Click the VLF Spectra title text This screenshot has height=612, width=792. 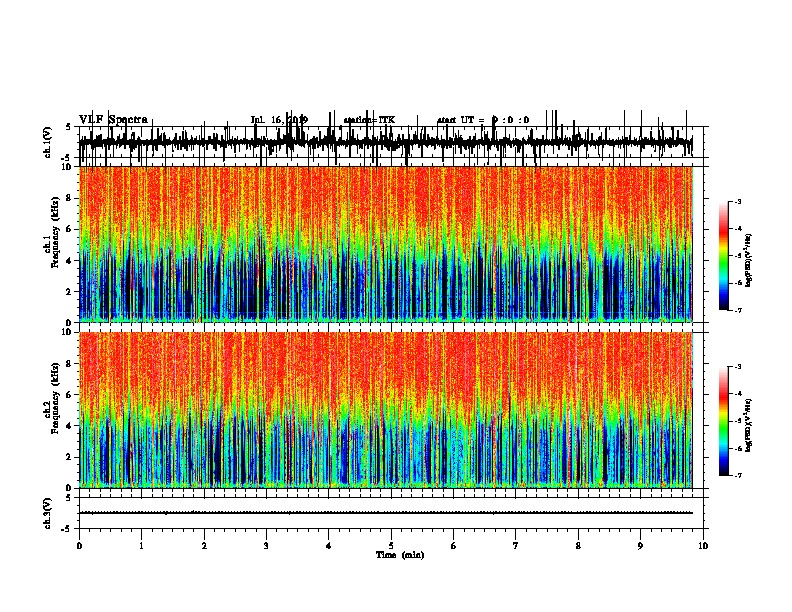tap(113, 120)
